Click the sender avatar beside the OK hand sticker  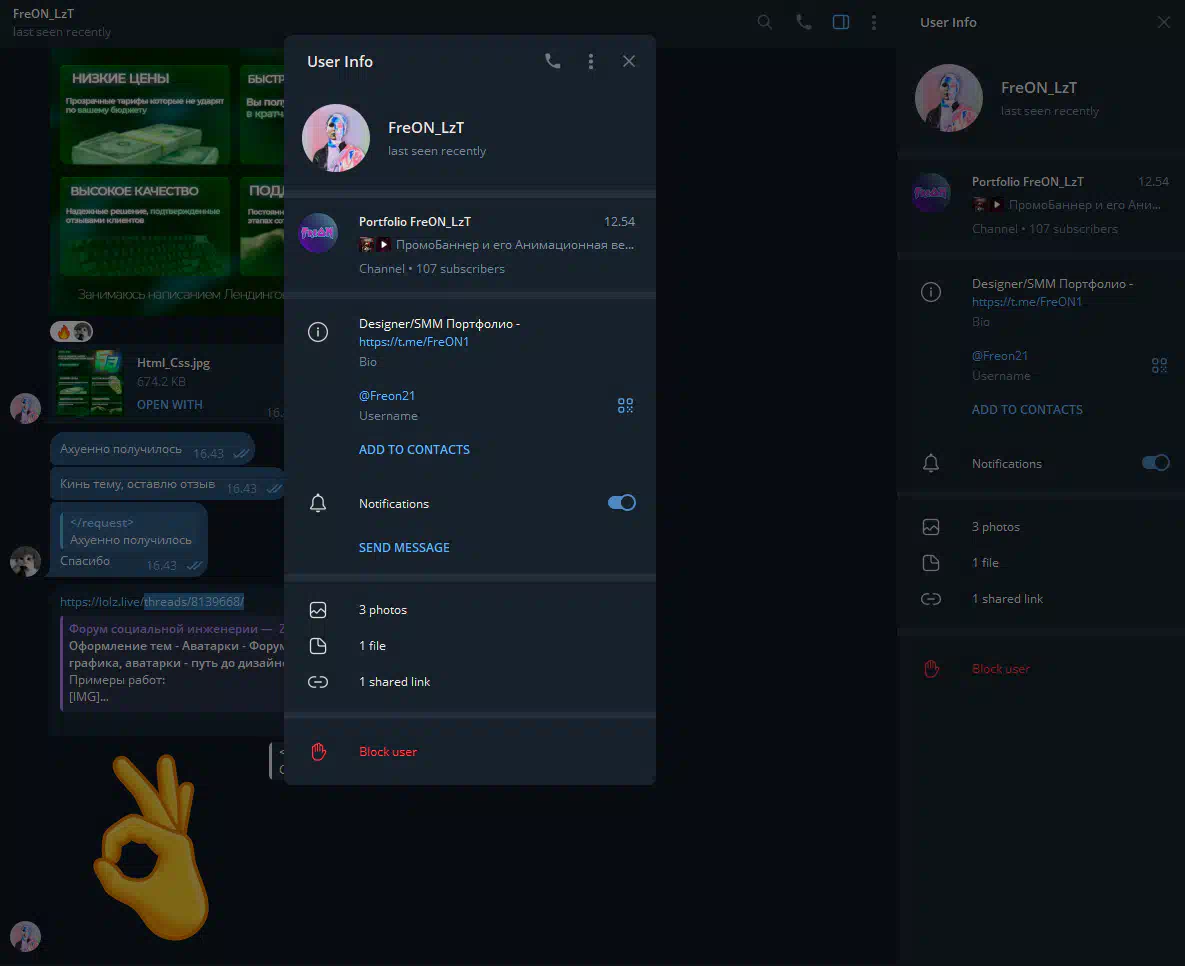tap(25, 937)
